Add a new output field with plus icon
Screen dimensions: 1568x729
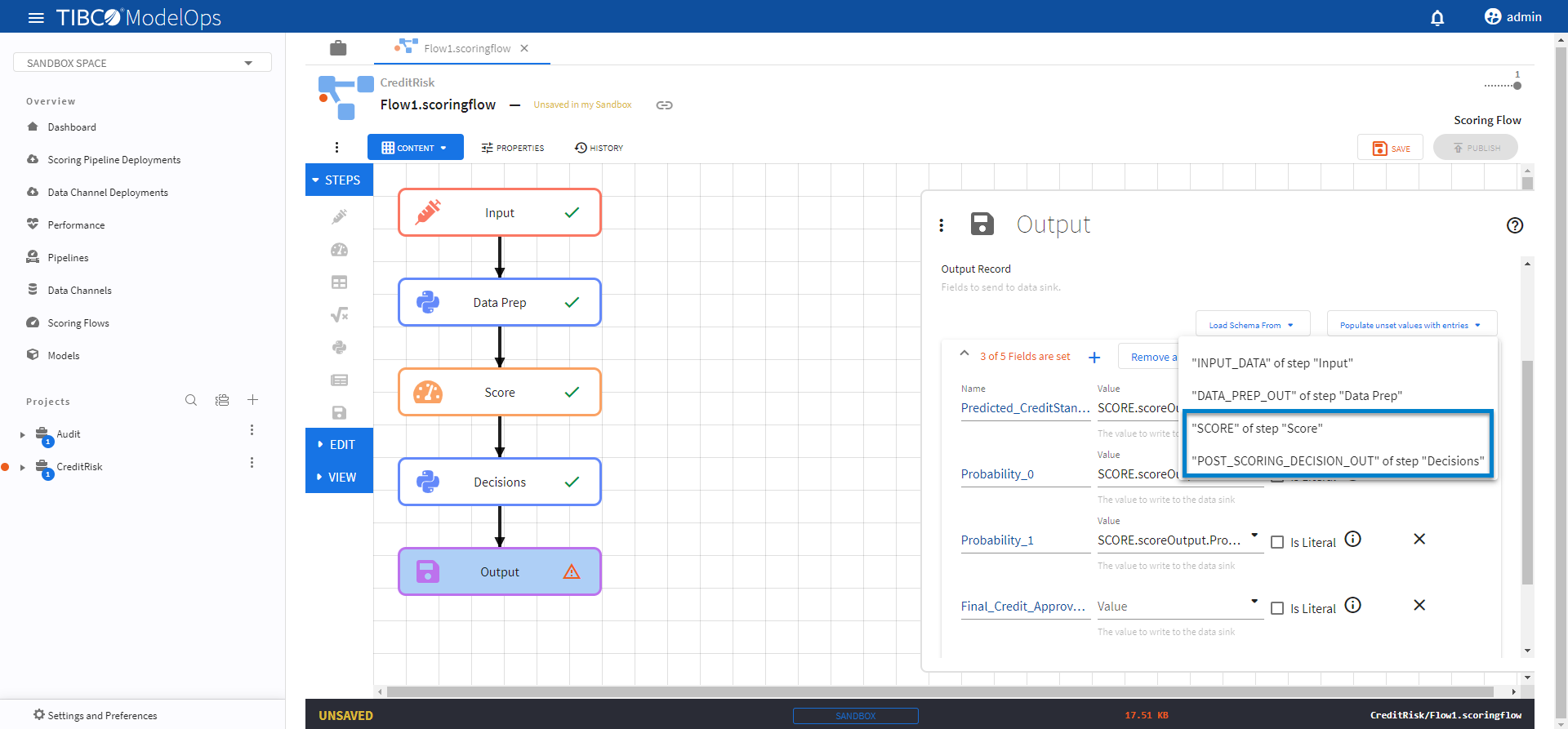1094,358
